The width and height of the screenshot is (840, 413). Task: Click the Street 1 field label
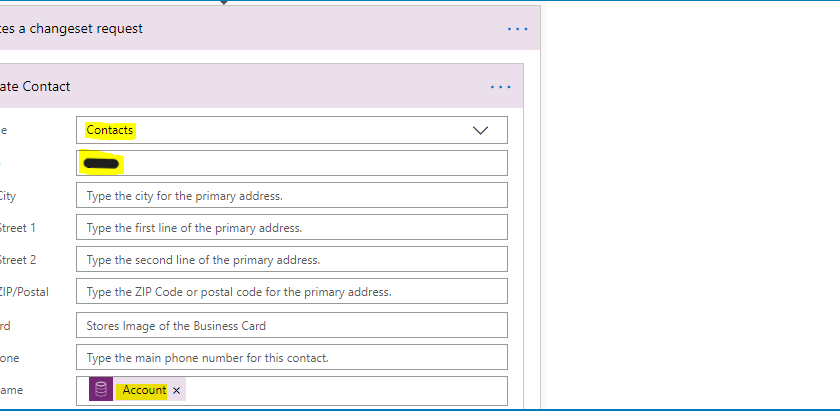[x=18, y=228]
